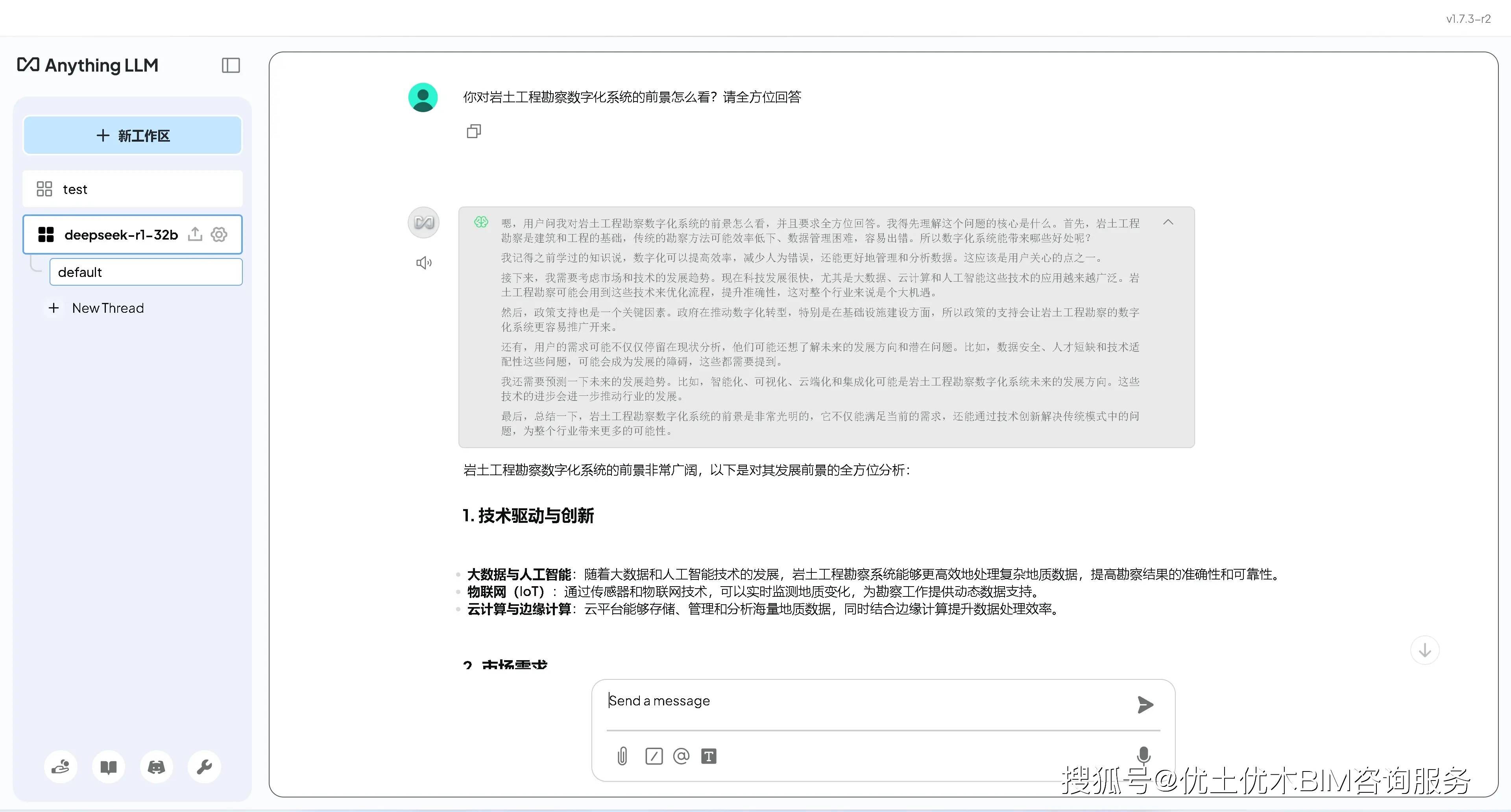Attach a file with the paperclip icon
The height and width of the screenshot is (812, 1511).
click(623, 756)
